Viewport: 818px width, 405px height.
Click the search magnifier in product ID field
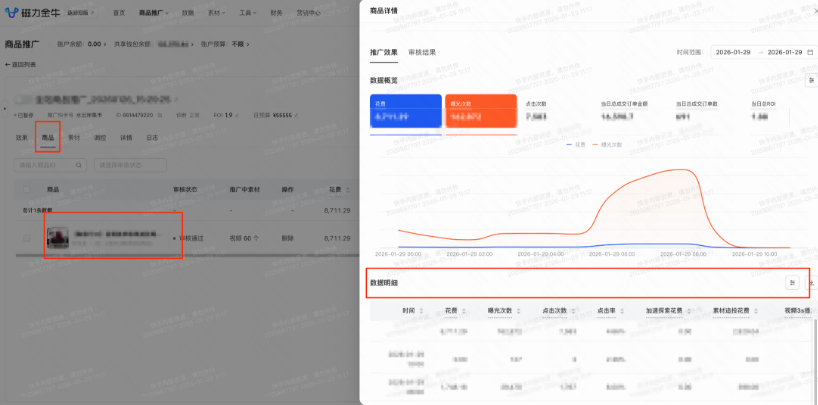point(79,165)
